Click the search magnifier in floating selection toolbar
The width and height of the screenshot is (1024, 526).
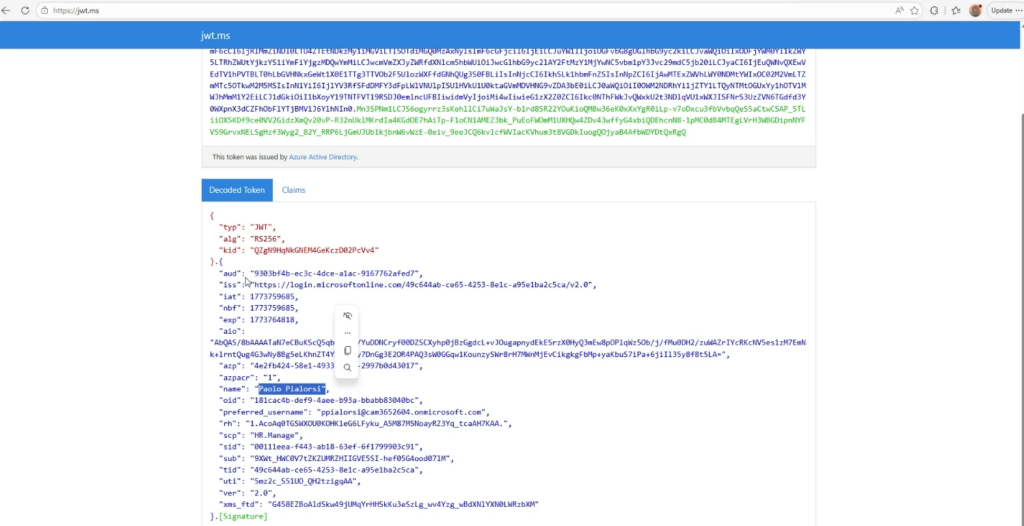pyautogui.click(x=348, y=368)
